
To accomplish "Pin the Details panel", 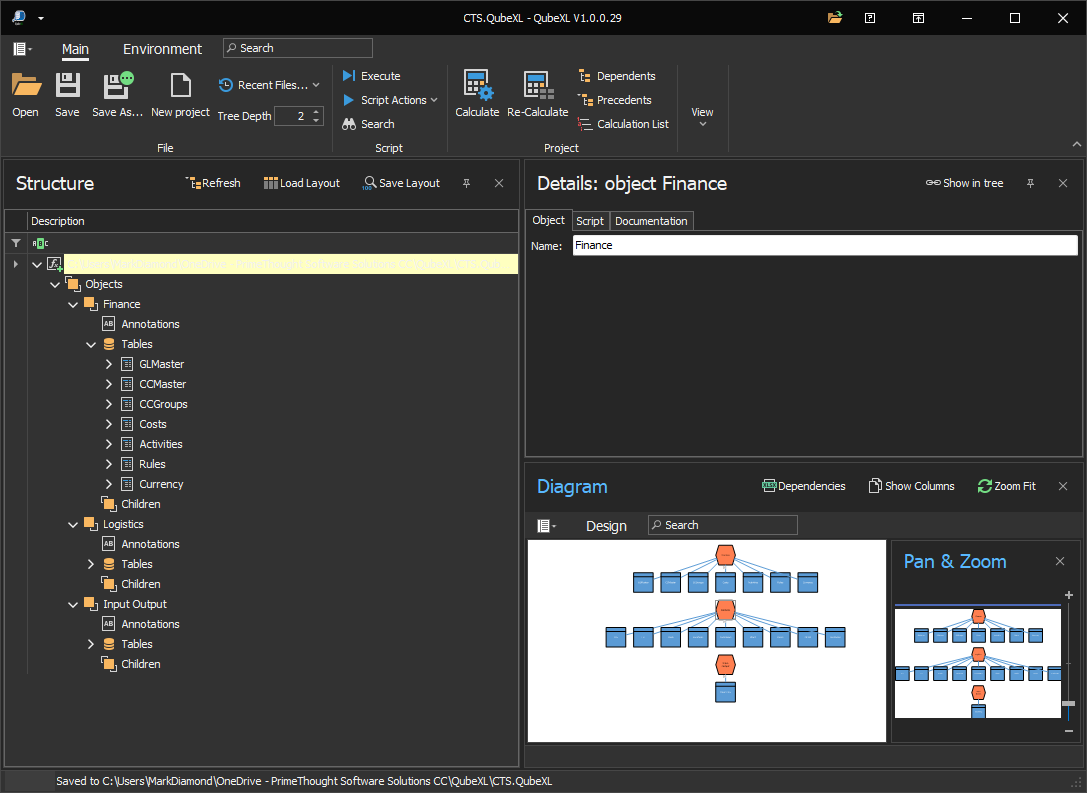I will click(1031, 183).
